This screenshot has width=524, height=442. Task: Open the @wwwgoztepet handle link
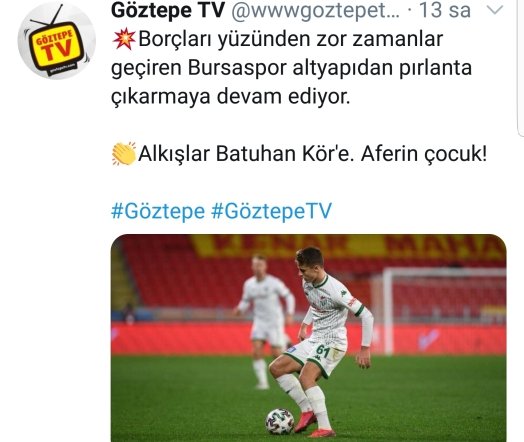coord(315,11)
